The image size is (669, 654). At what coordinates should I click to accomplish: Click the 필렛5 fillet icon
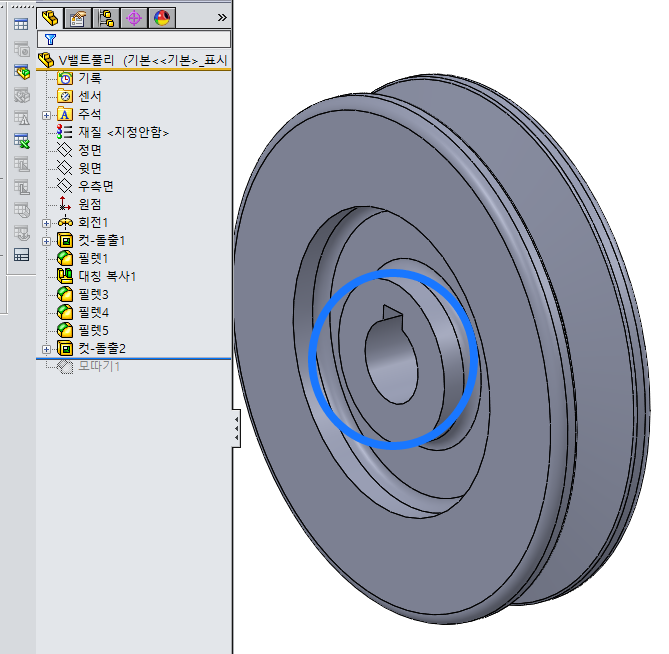[x=65, y=330]
